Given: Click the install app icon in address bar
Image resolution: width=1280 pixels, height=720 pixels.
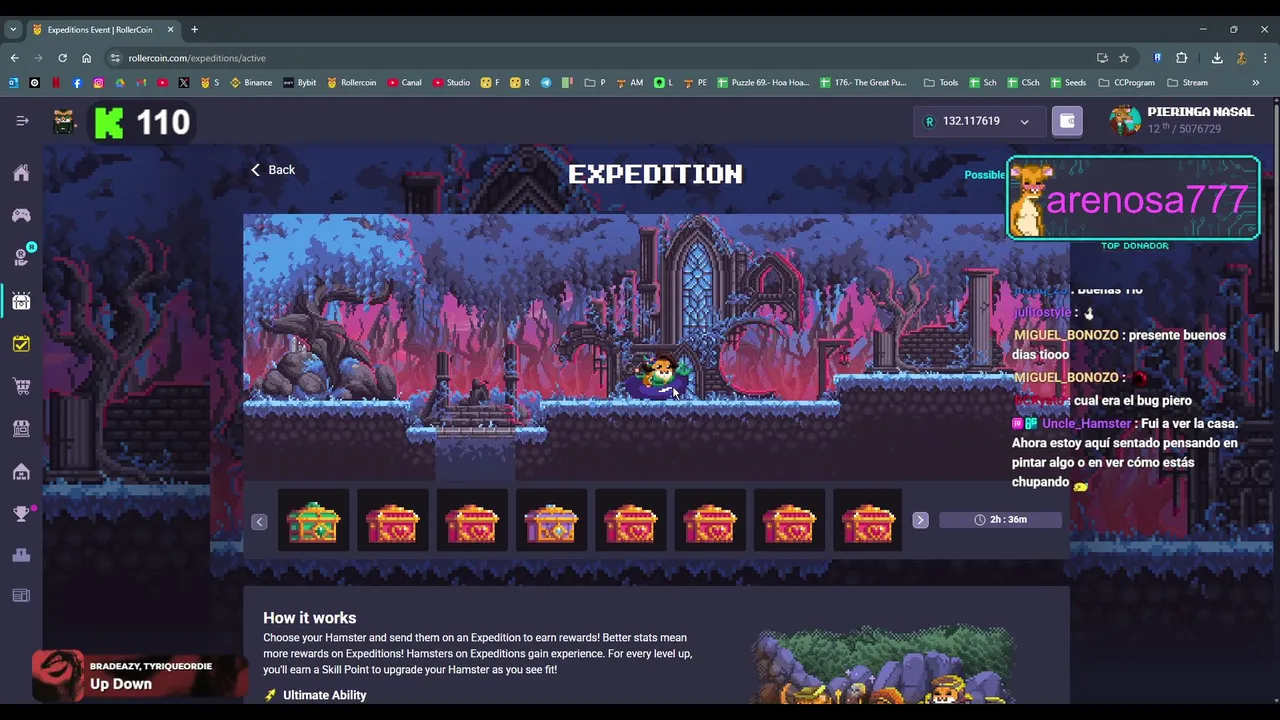Looking at the screenshot, I should tap(1102, 58).
